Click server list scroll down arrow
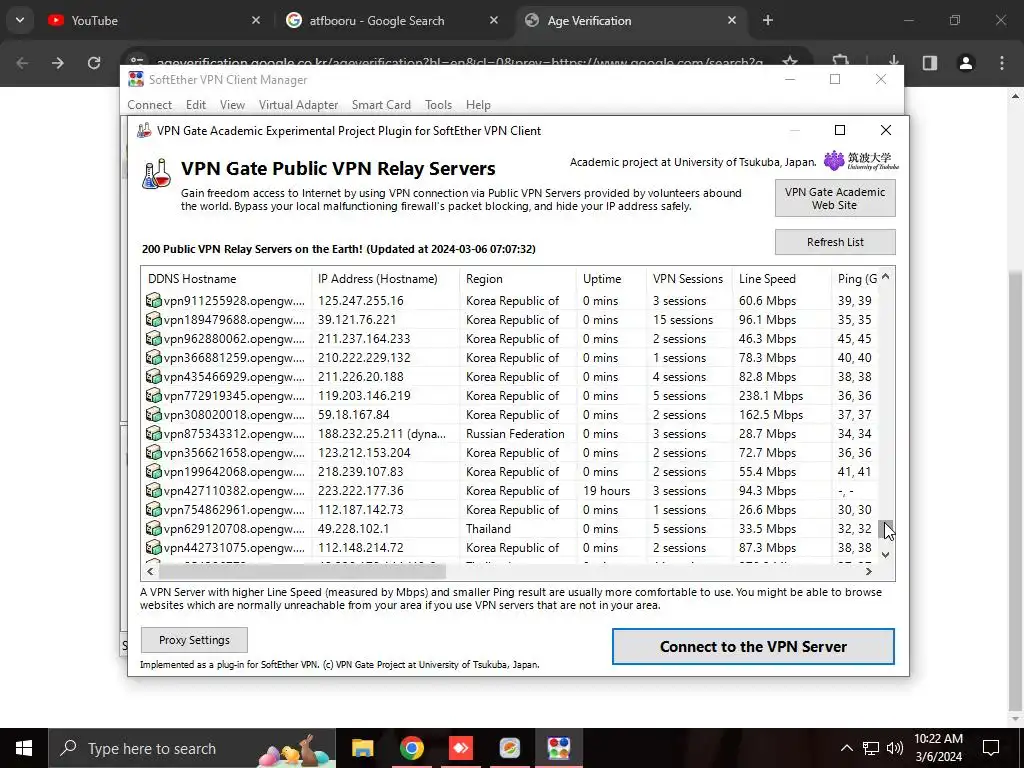This screenshot has width=1024, height=768. click(886, 554)
